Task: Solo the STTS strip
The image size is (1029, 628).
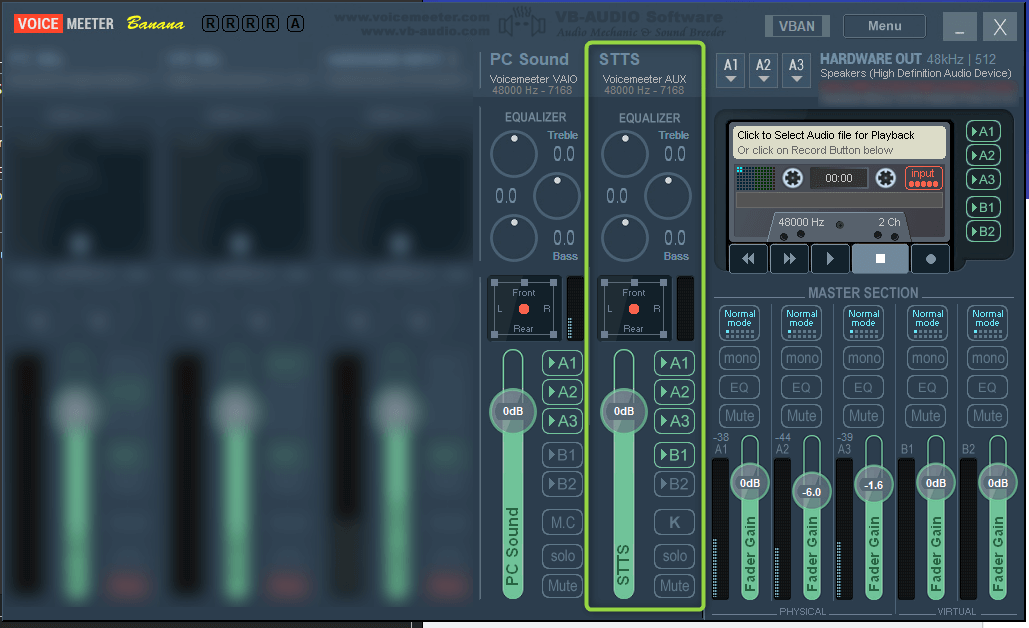Action: pyautogui.click(x=674, y=556)
